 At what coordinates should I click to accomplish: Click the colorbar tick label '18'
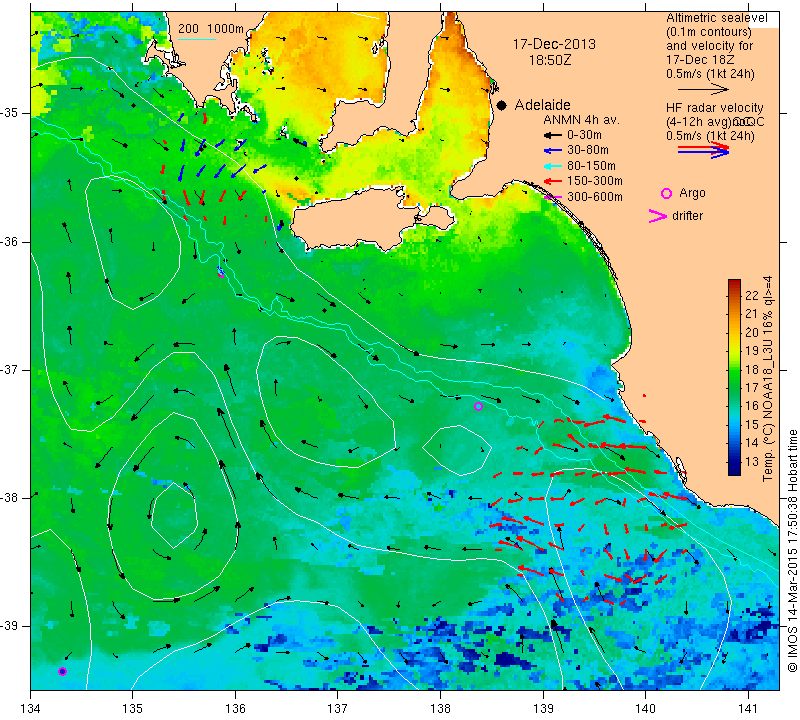click(752, 369)
